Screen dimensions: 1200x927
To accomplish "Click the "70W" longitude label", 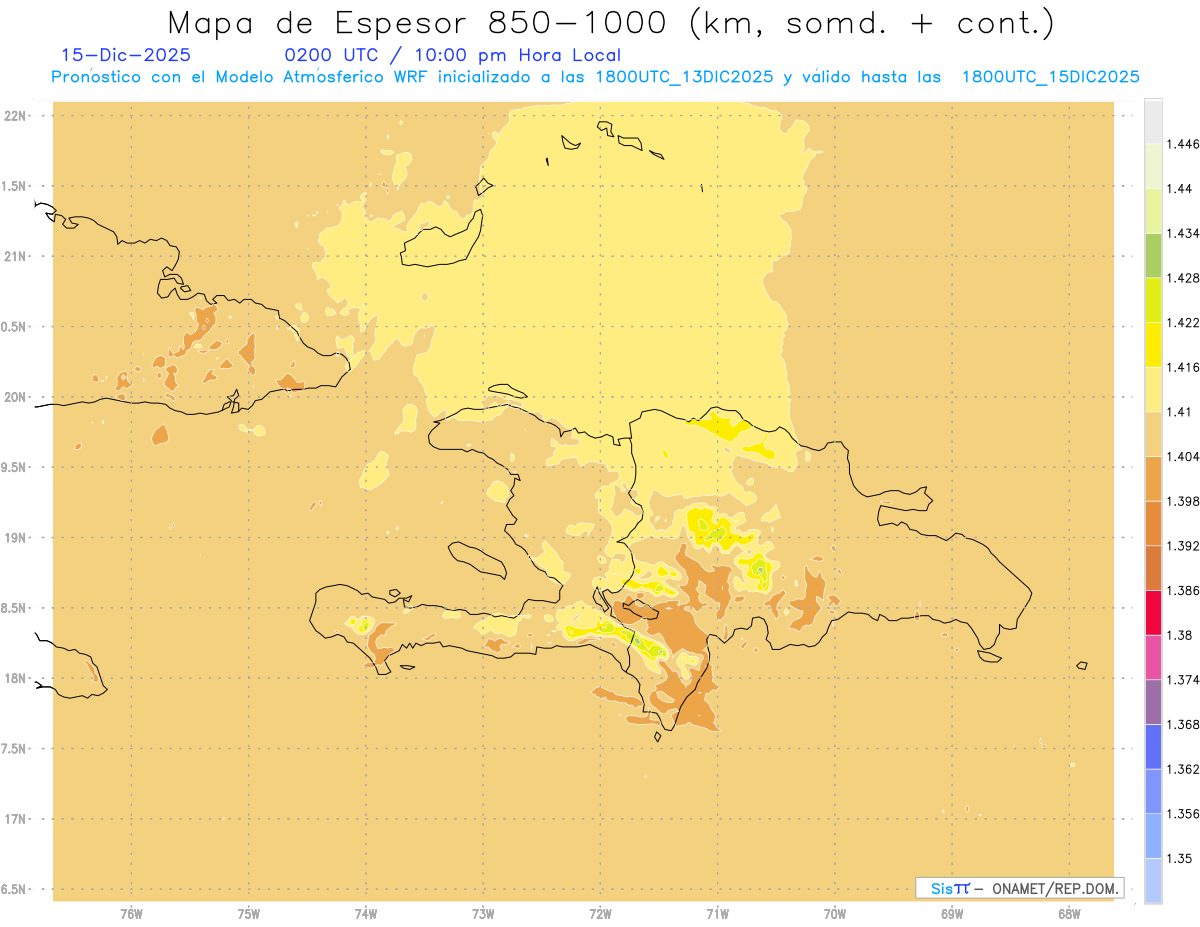I will pos(835,914).
